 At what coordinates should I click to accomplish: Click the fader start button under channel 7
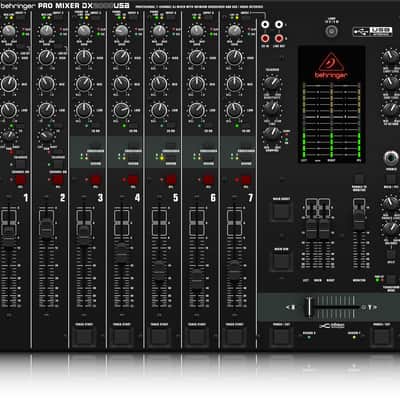pos(235,336)
